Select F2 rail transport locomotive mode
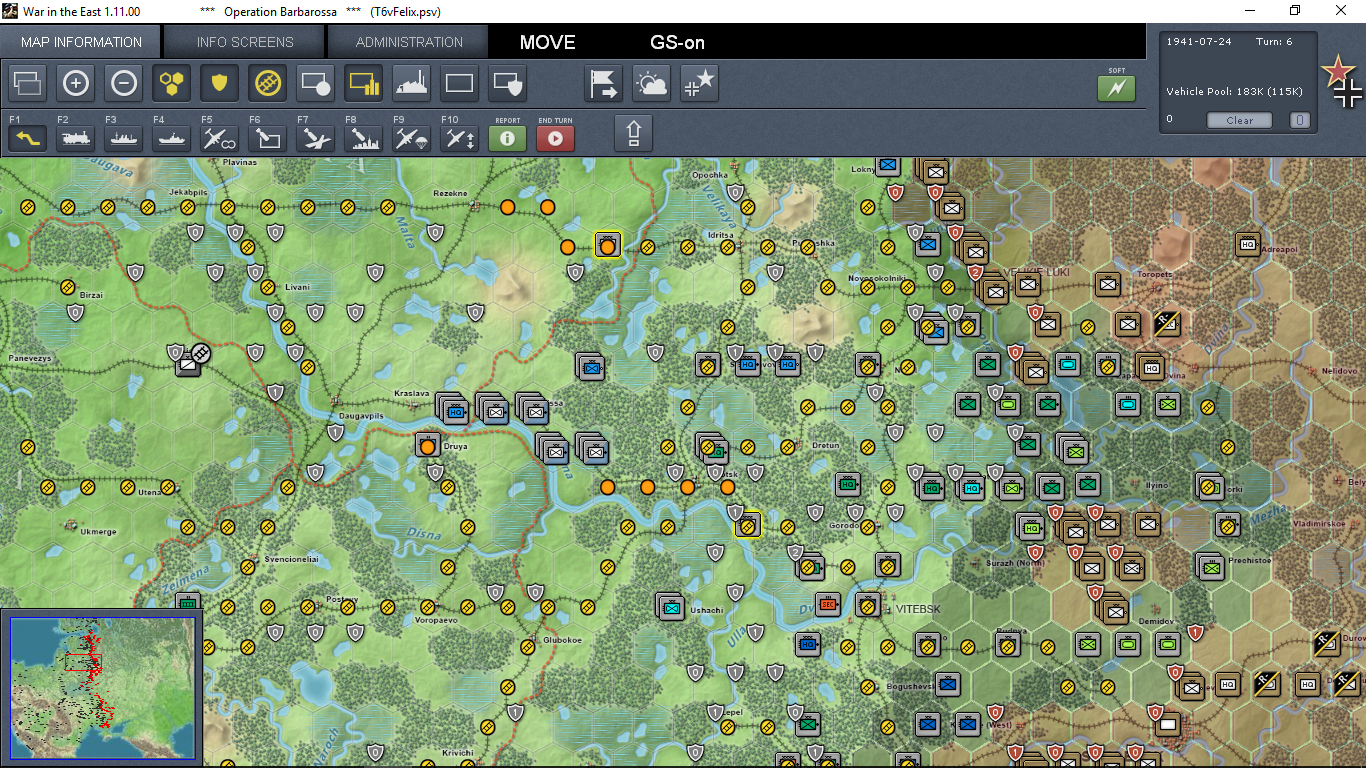1366x768 pixels. pyautogui.click(x=76, y=138)
